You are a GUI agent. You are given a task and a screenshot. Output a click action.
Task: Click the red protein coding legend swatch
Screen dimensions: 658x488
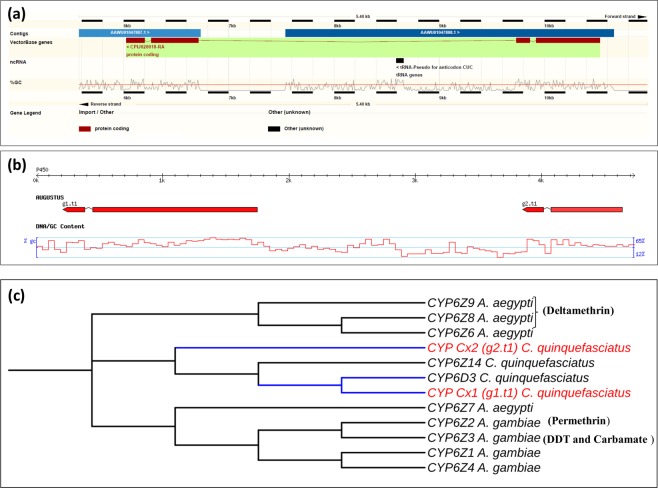[x=84, y=129]
